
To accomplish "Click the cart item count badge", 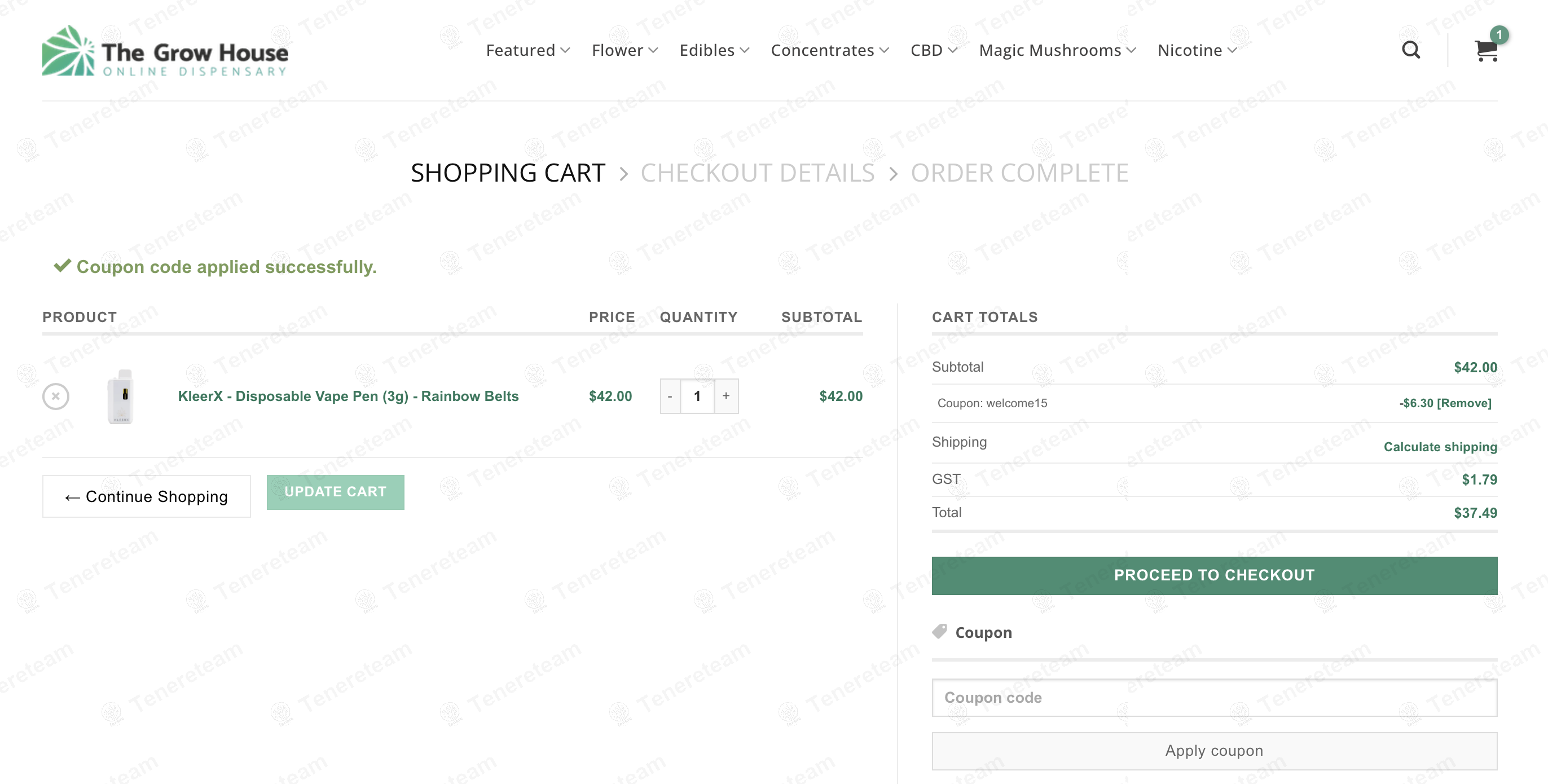I will click(1499, 35).
